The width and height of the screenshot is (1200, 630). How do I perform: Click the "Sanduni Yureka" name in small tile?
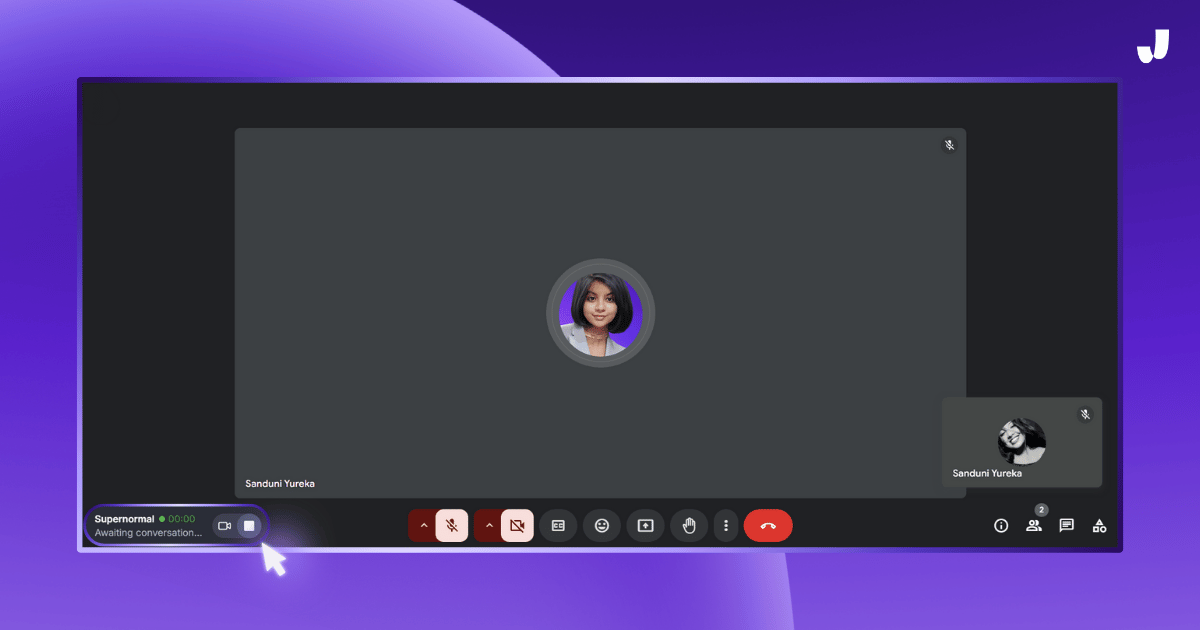(987, 474)
